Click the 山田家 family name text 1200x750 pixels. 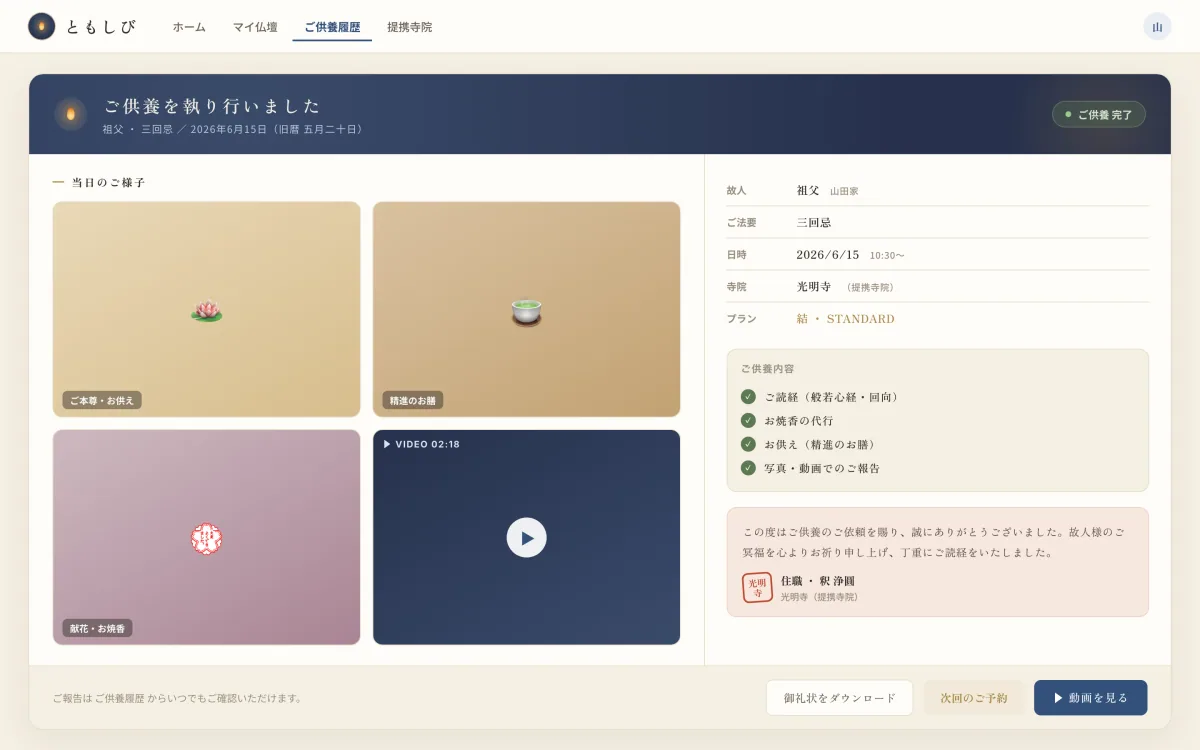844,190
